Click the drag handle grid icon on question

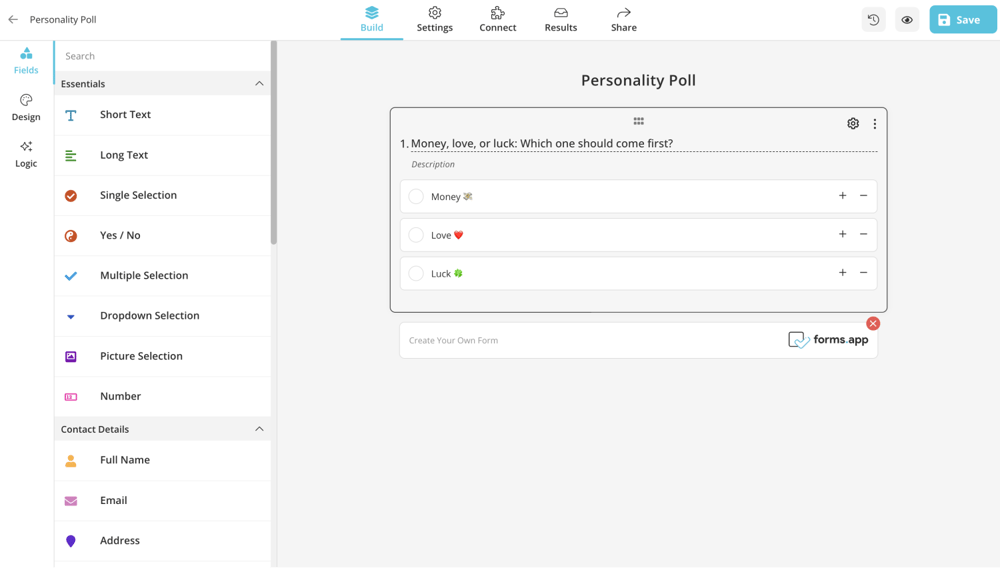coord(638,121)
